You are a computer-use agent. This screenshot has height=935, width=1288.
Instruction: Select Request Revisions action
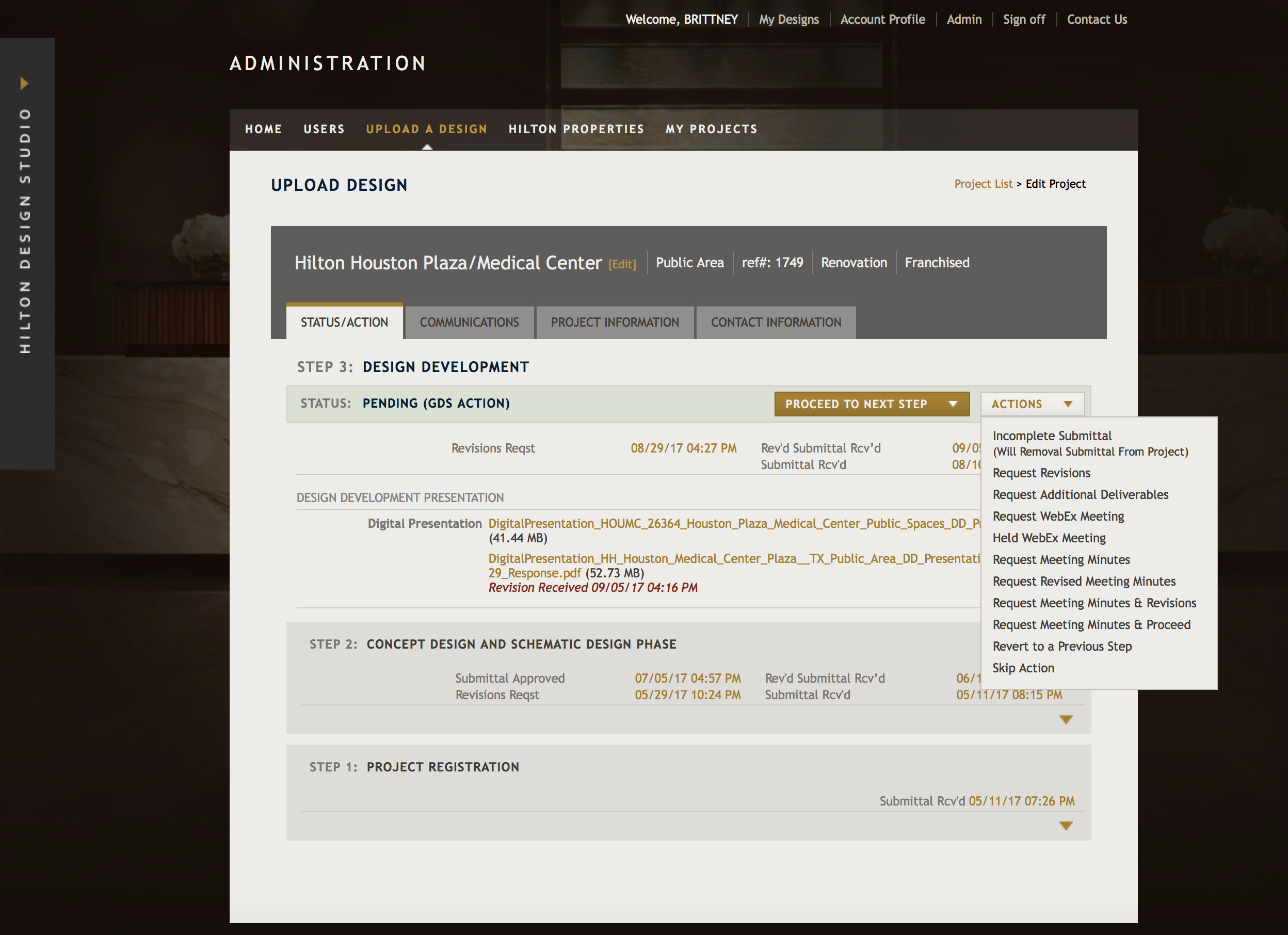tap(1041, 473)
